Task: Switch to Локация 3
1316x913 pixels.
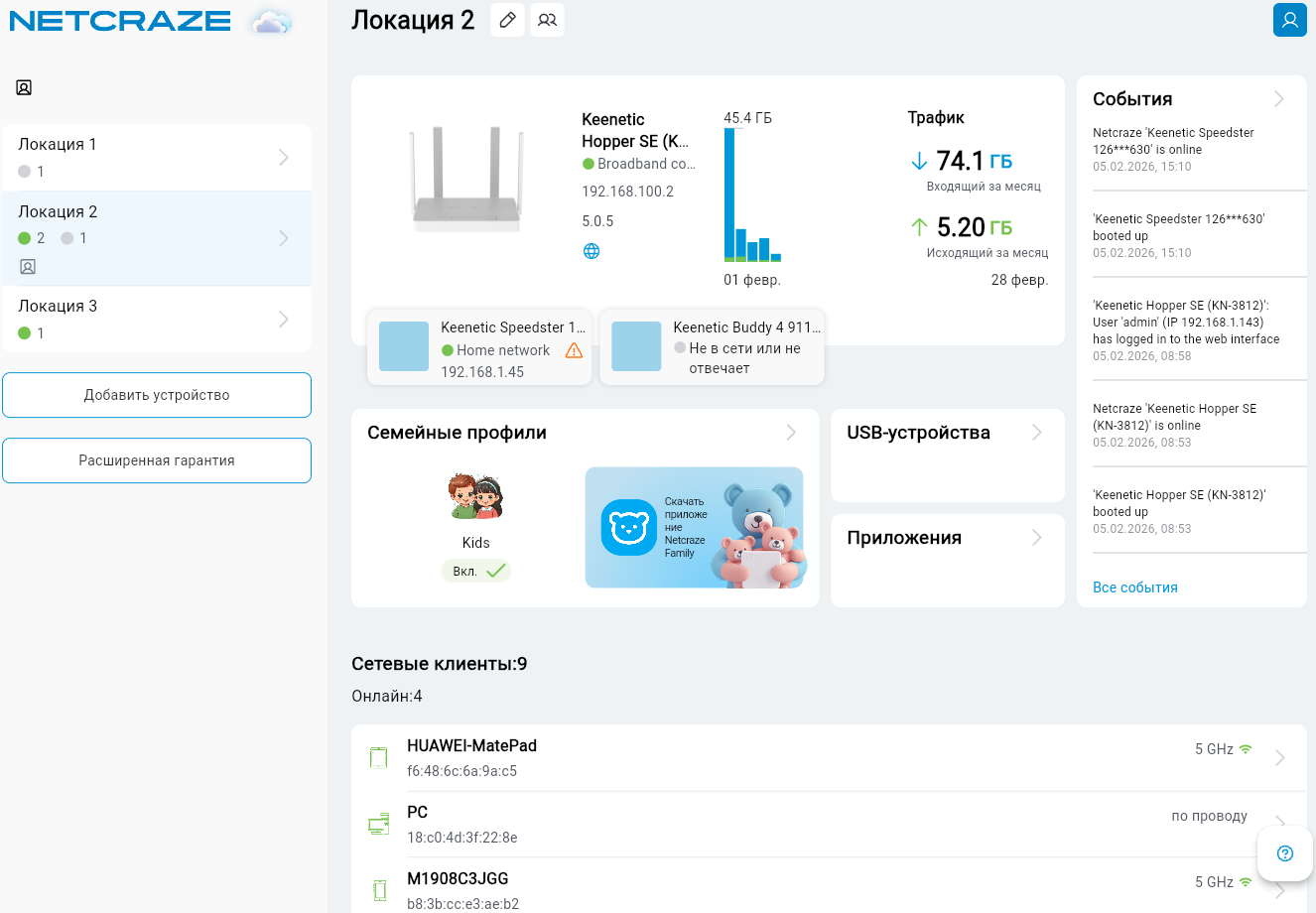Action: coord(157,318)
